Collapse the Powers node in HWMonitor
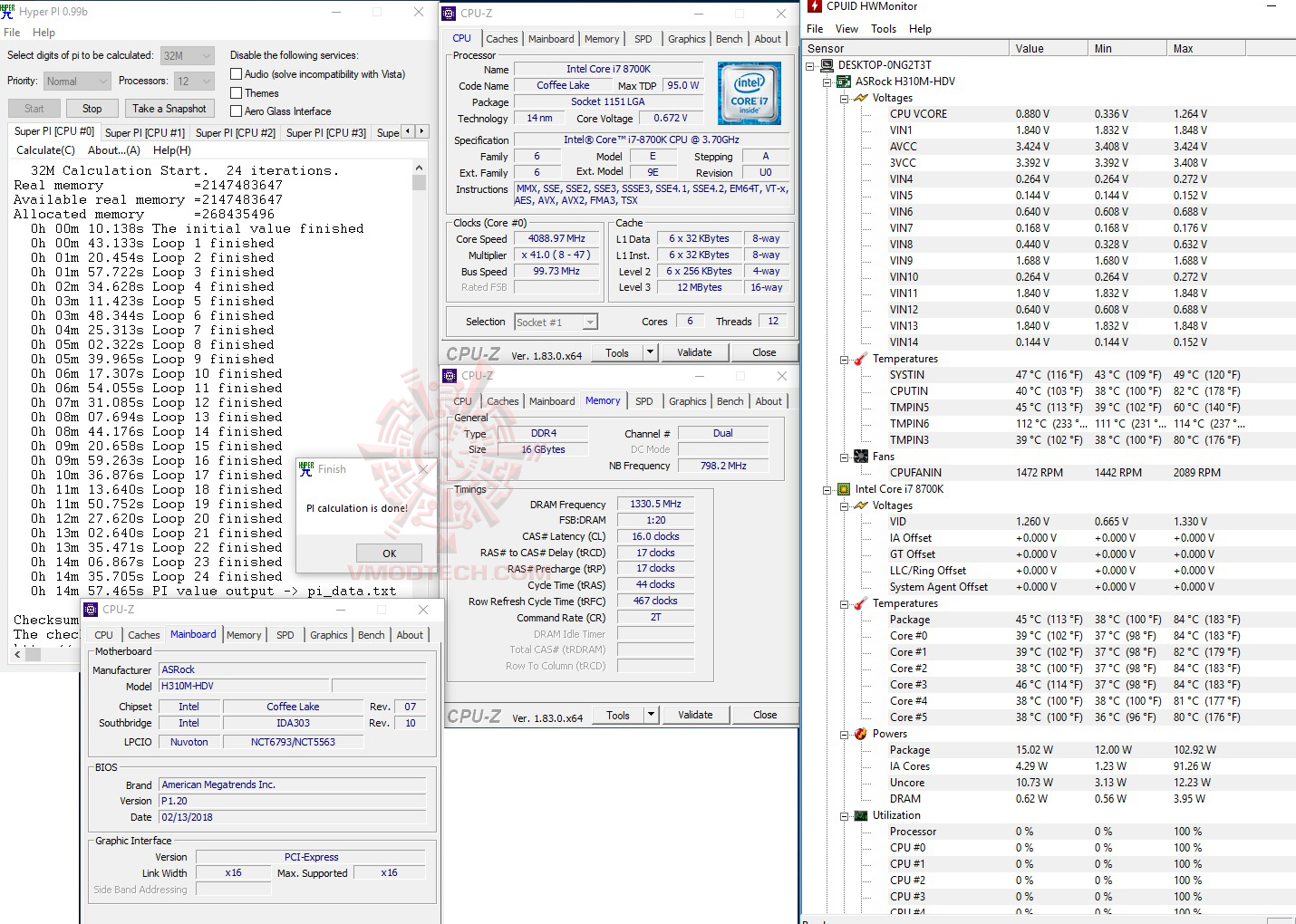The height and width of the screenshot is (924, 1296). [844, 734]
